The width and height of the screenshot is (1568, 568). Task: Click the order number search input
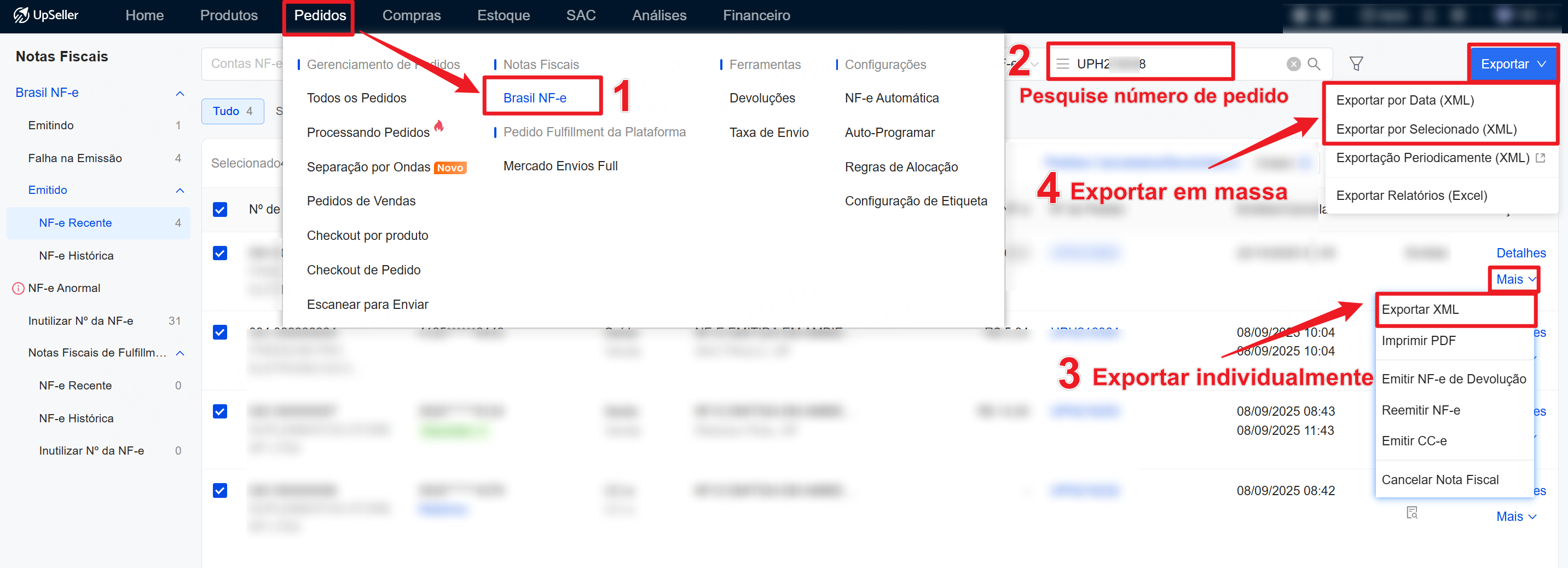(x=1175, y=64)
